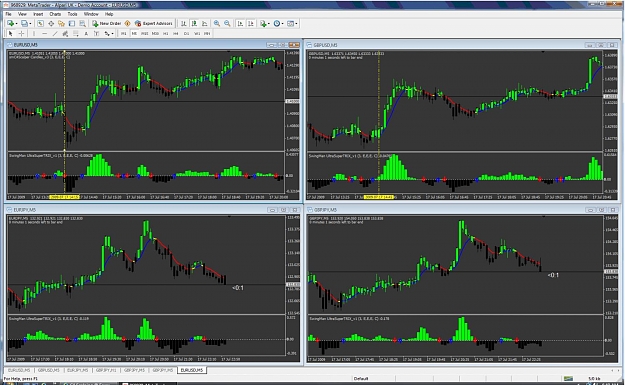Open the Tools menu
Image resolution: width=625 pixels, height=385 pixels.
(72, 14)
